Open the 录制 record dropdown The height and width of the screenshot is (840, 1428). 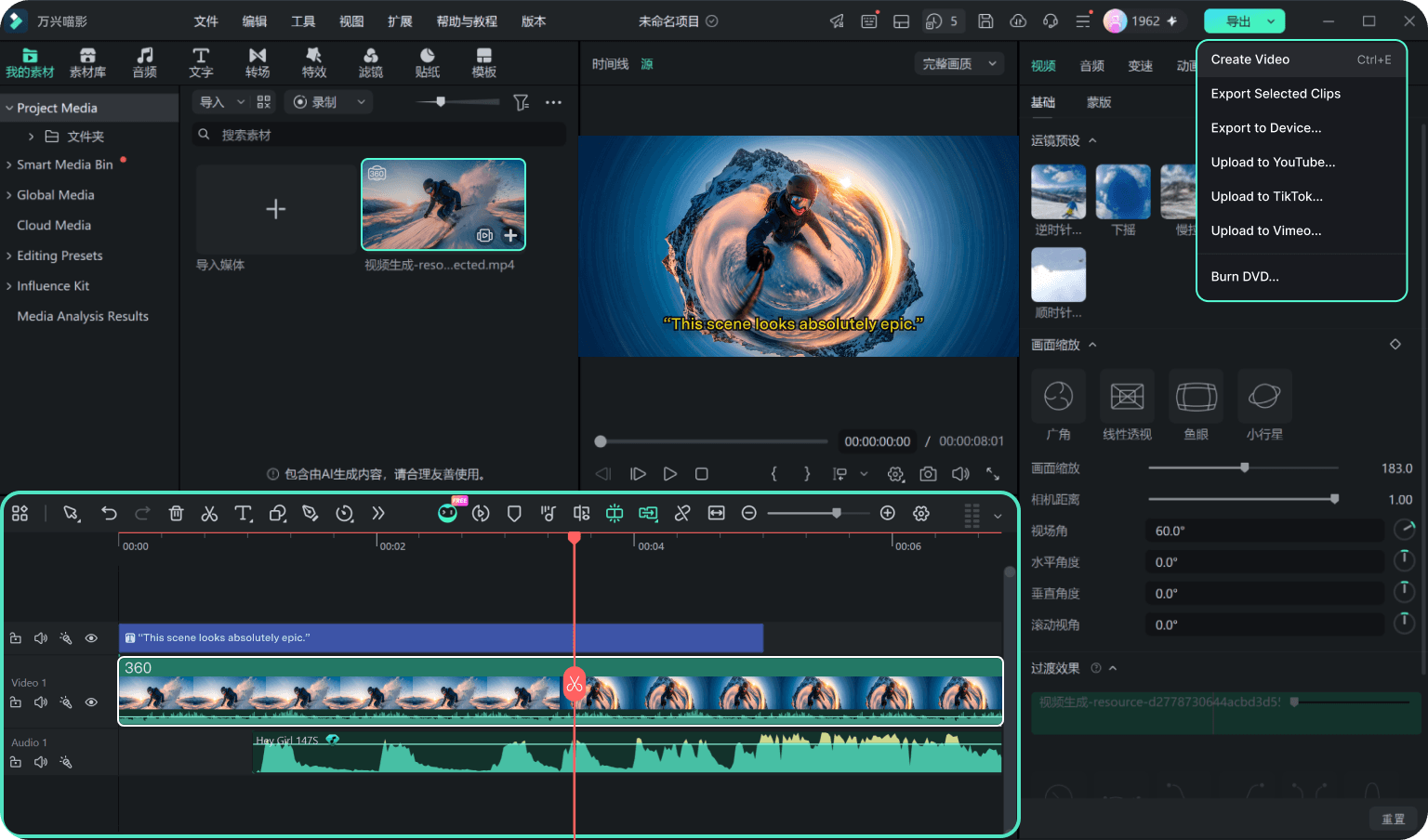[x=329, y=102]
